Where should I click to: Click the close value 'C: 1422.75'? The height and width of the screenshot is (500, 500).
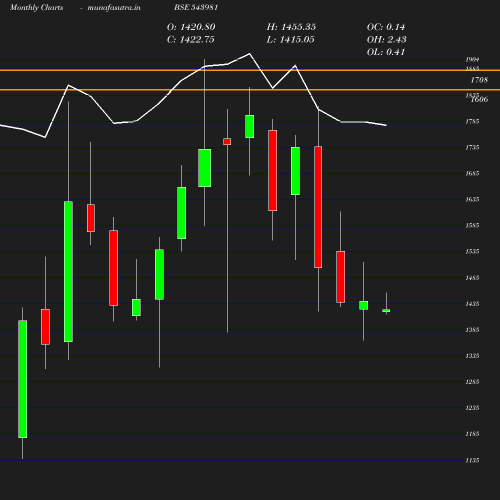(x=191, y=39)
